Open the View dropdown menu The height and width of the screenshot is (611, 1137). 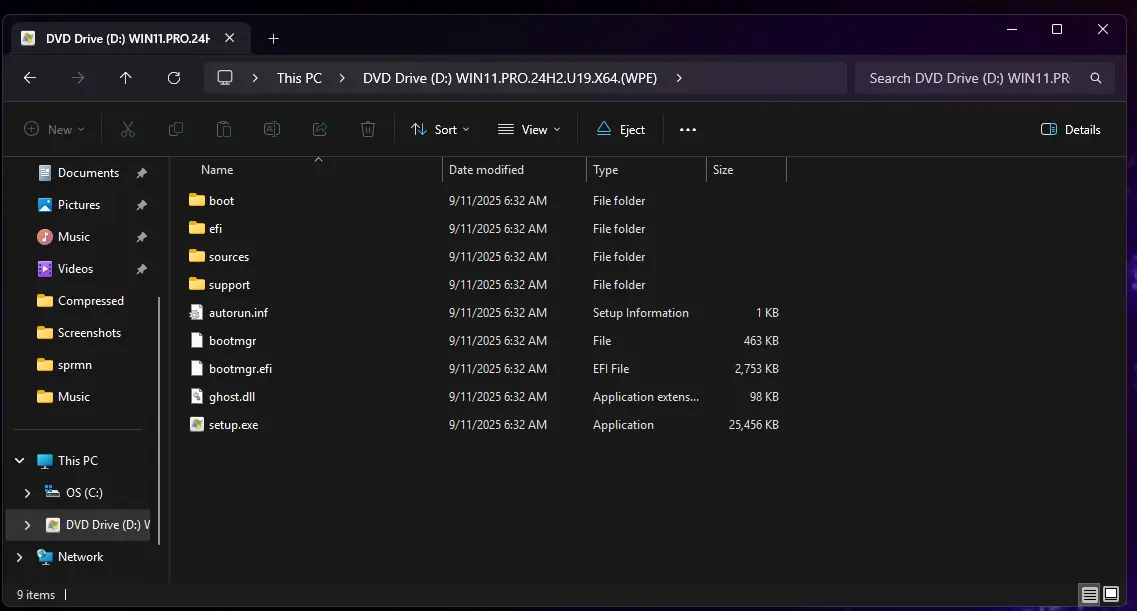point(529,129)
